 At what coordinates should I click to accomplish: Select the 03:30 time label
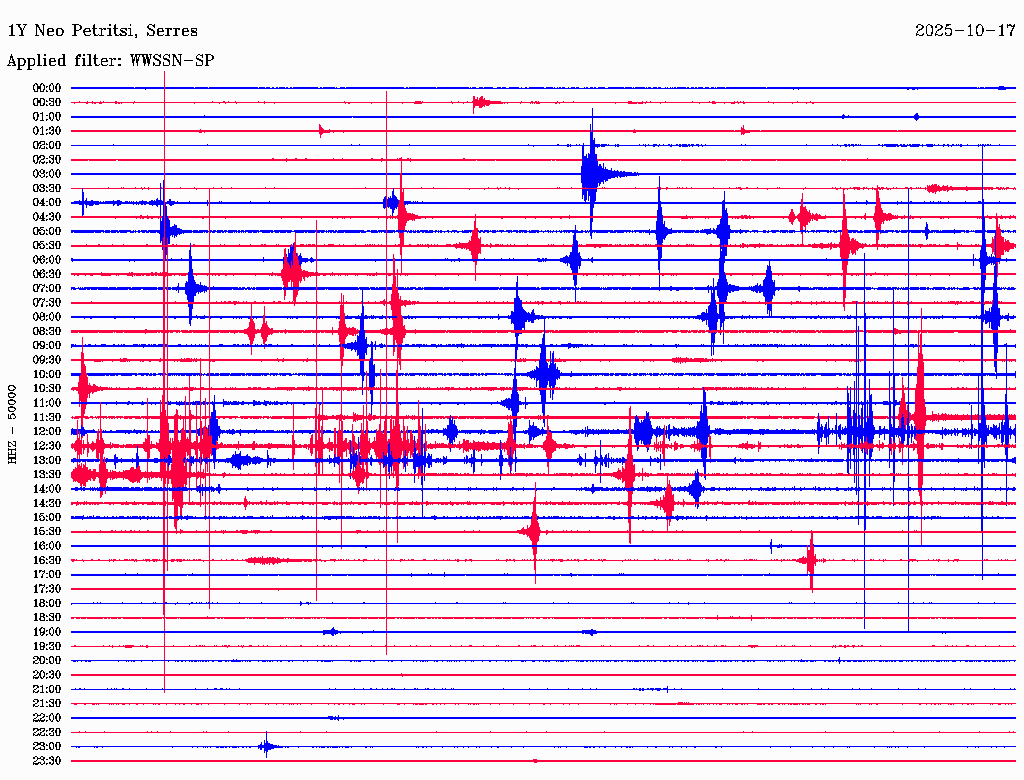coord(47,188)
